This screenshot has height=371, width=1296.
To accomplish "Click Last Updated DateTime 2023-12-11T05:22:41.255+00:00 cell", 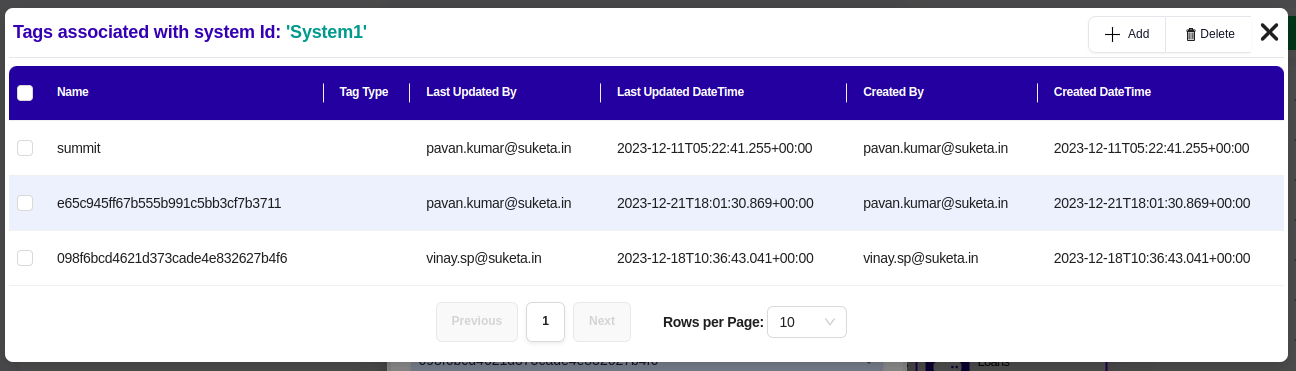I will pyautogui.click(x=715, y=148).
